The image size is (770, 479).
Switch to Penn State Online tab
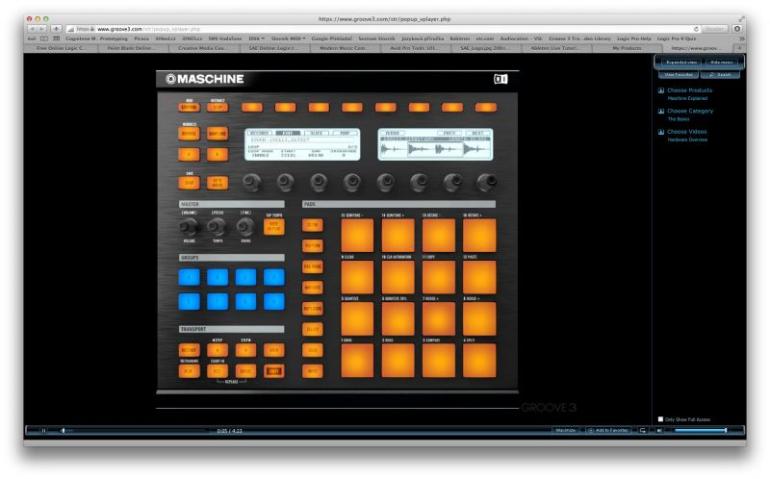pos(134,48)
